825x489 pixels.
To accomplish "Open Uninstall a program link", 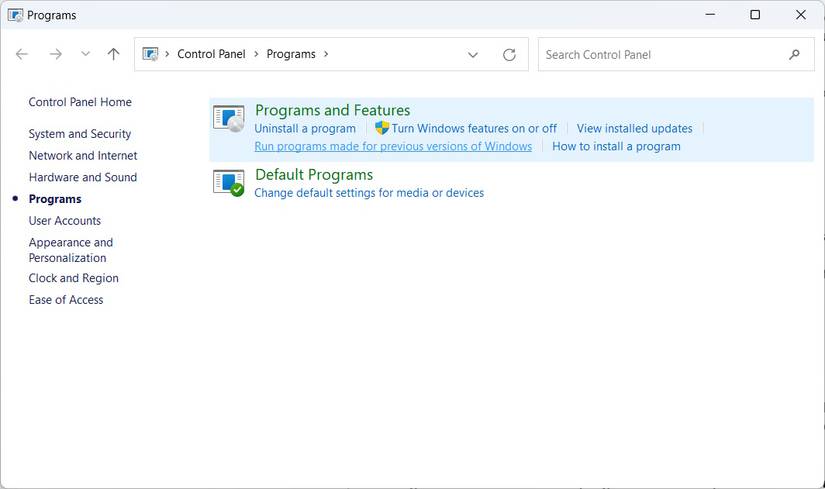I will point(305,128).
